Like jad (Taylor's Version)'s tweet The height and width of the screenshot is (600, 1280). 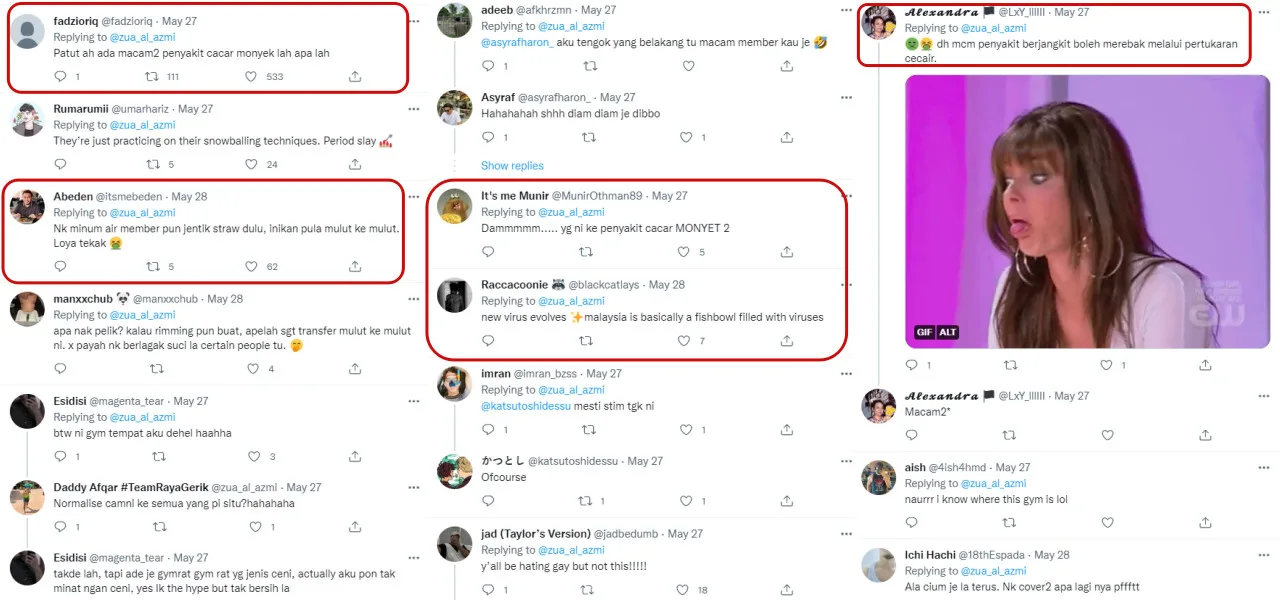685,590
